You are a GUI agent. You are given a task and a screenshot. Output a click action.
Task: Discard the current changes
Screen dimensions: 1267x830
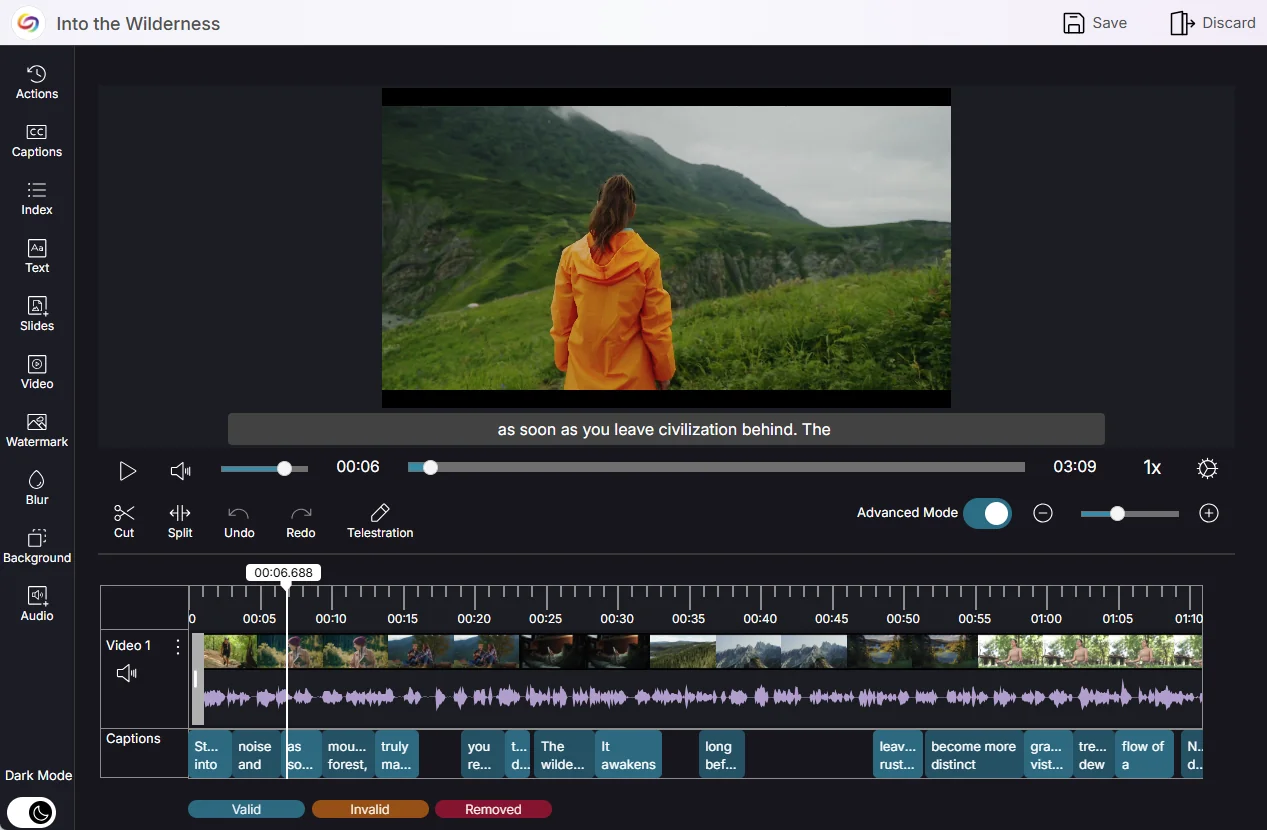tap(1212, 23)
